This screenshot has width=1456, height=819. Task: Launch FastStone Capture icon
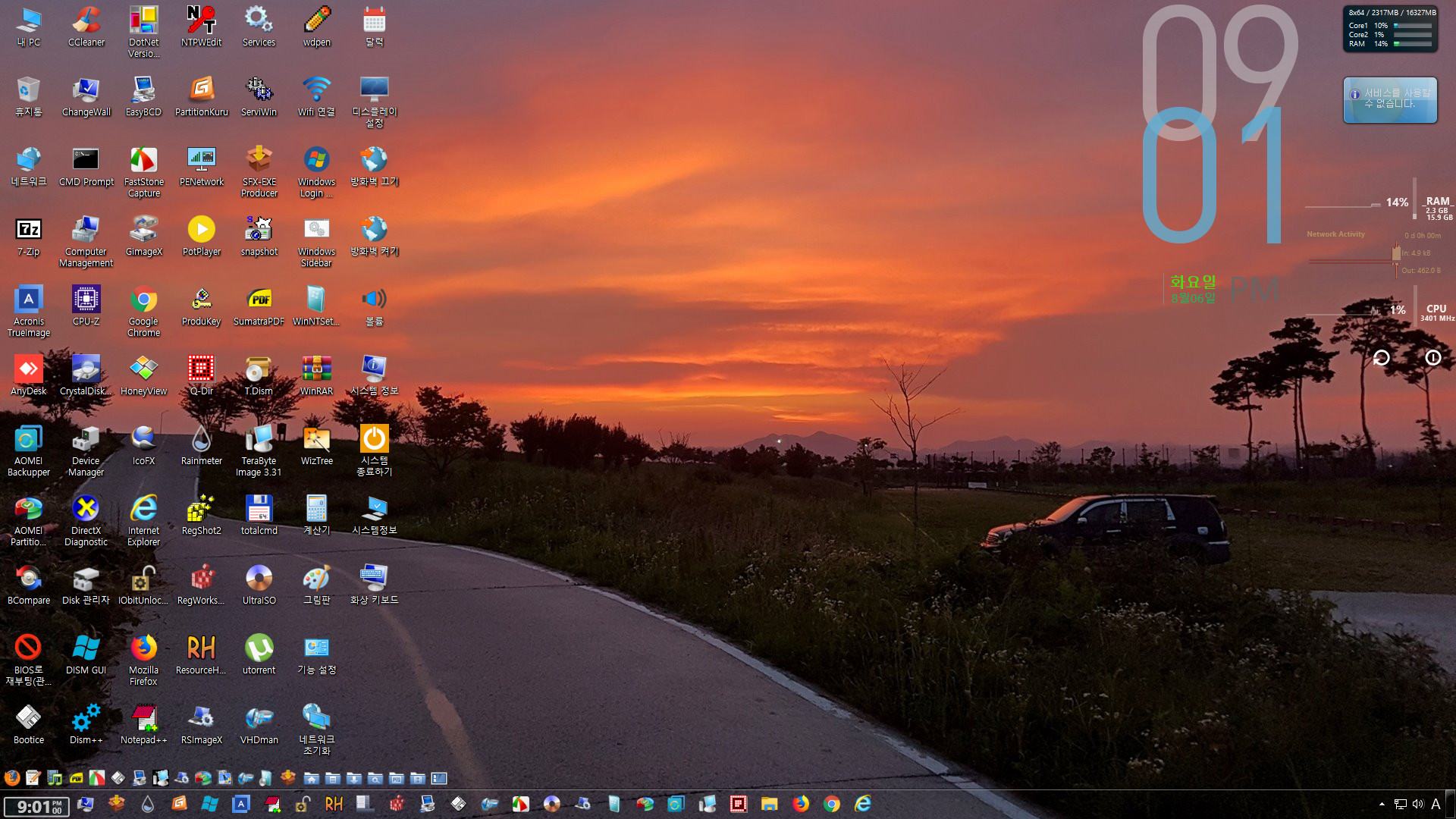(143, 172)
